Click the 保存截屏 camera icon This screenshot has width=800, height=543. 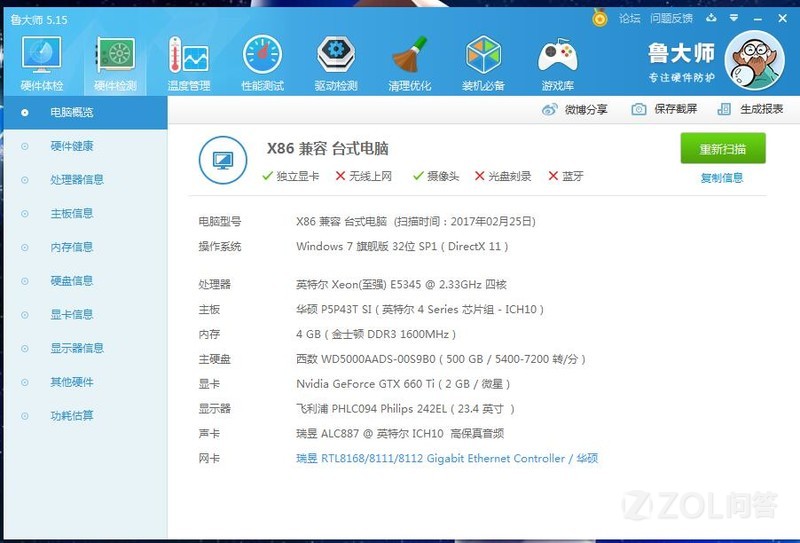(x=639, y=109)
